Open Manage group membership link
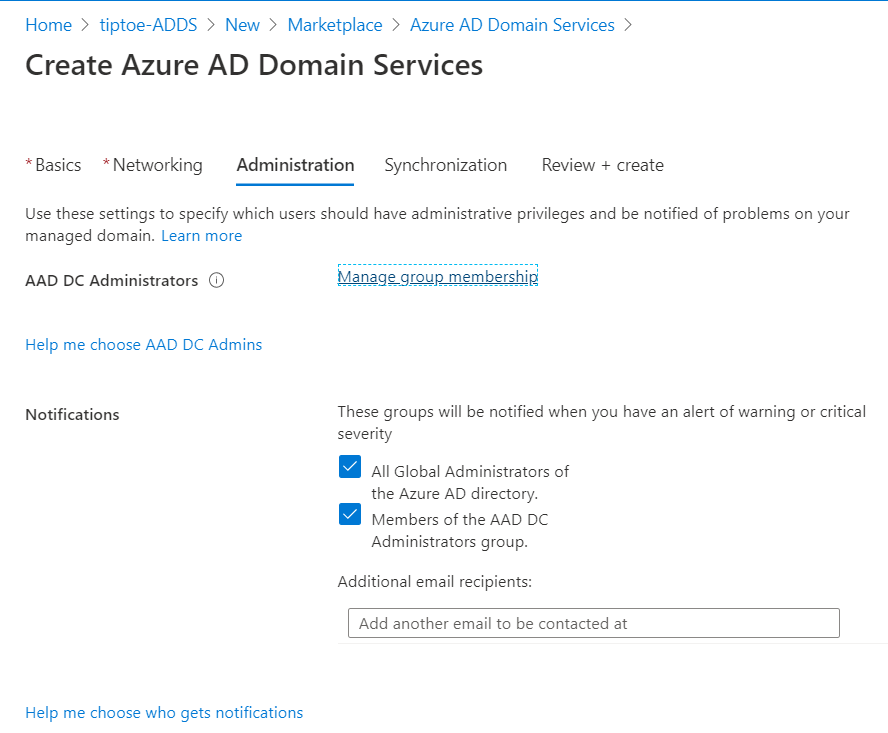888x733 pixels. (438, 276)
